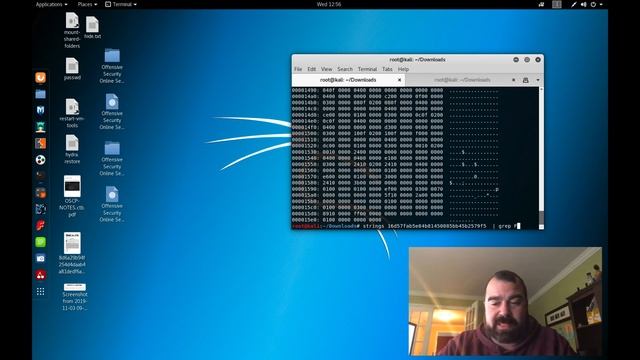Open the black-and-white ball icon in dock
Screen dimensions: 640x360
(40, 160)
